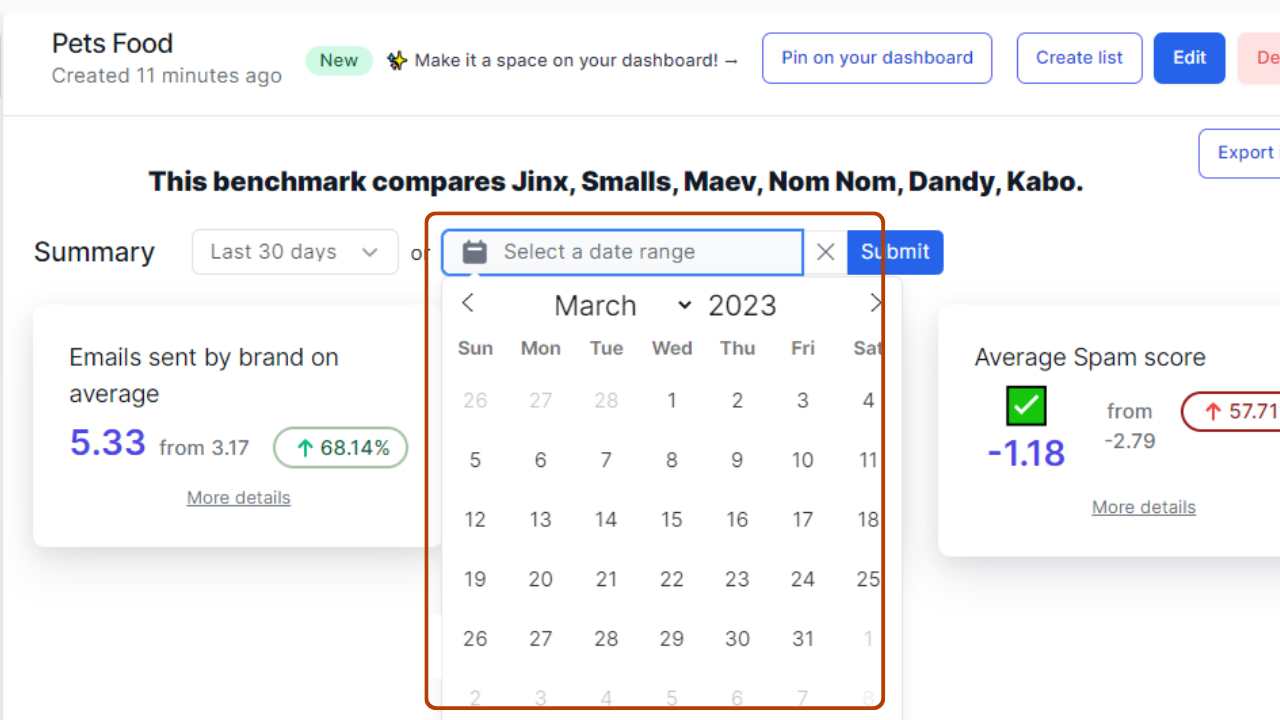Screen dimensions: 1280x720
Task: Select March 29 in the calendar
Action: pos(672,638)
